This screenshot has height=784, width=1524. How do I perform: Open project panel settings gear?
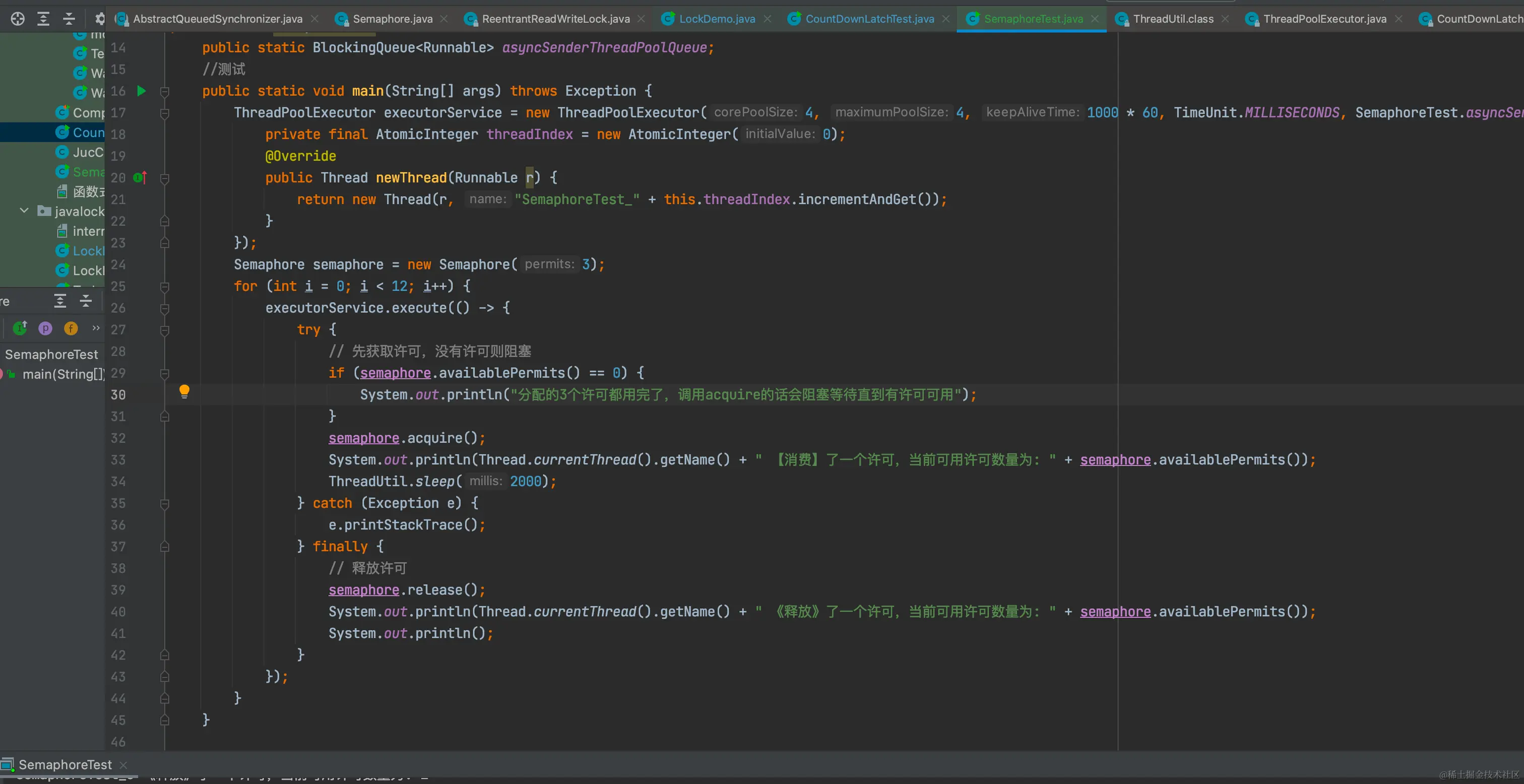coord(99,19)
